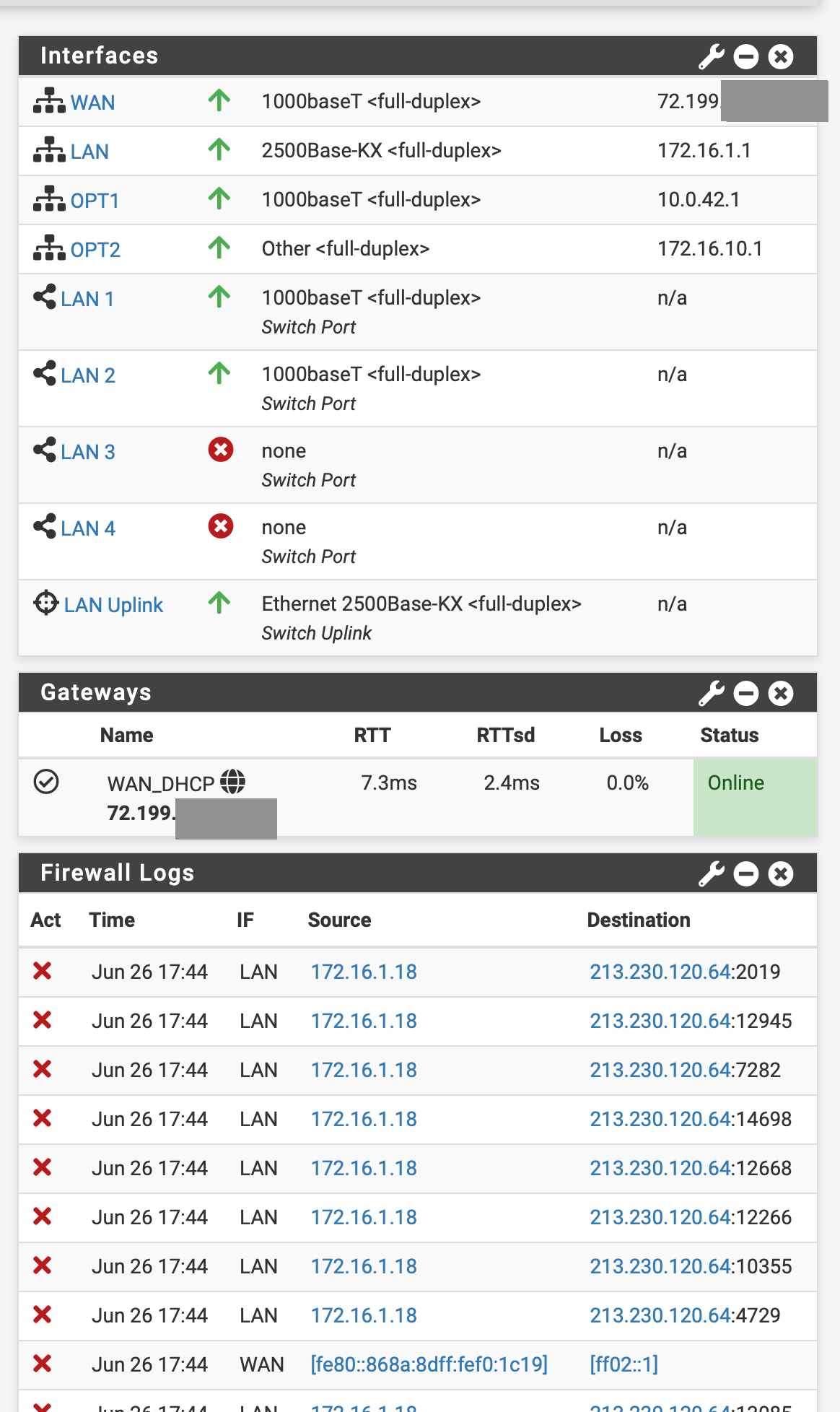Collapse the Interfaces widget with minus icon
Image resolution: width=840 pixels, height=1412 pixels.
point(746,56)
